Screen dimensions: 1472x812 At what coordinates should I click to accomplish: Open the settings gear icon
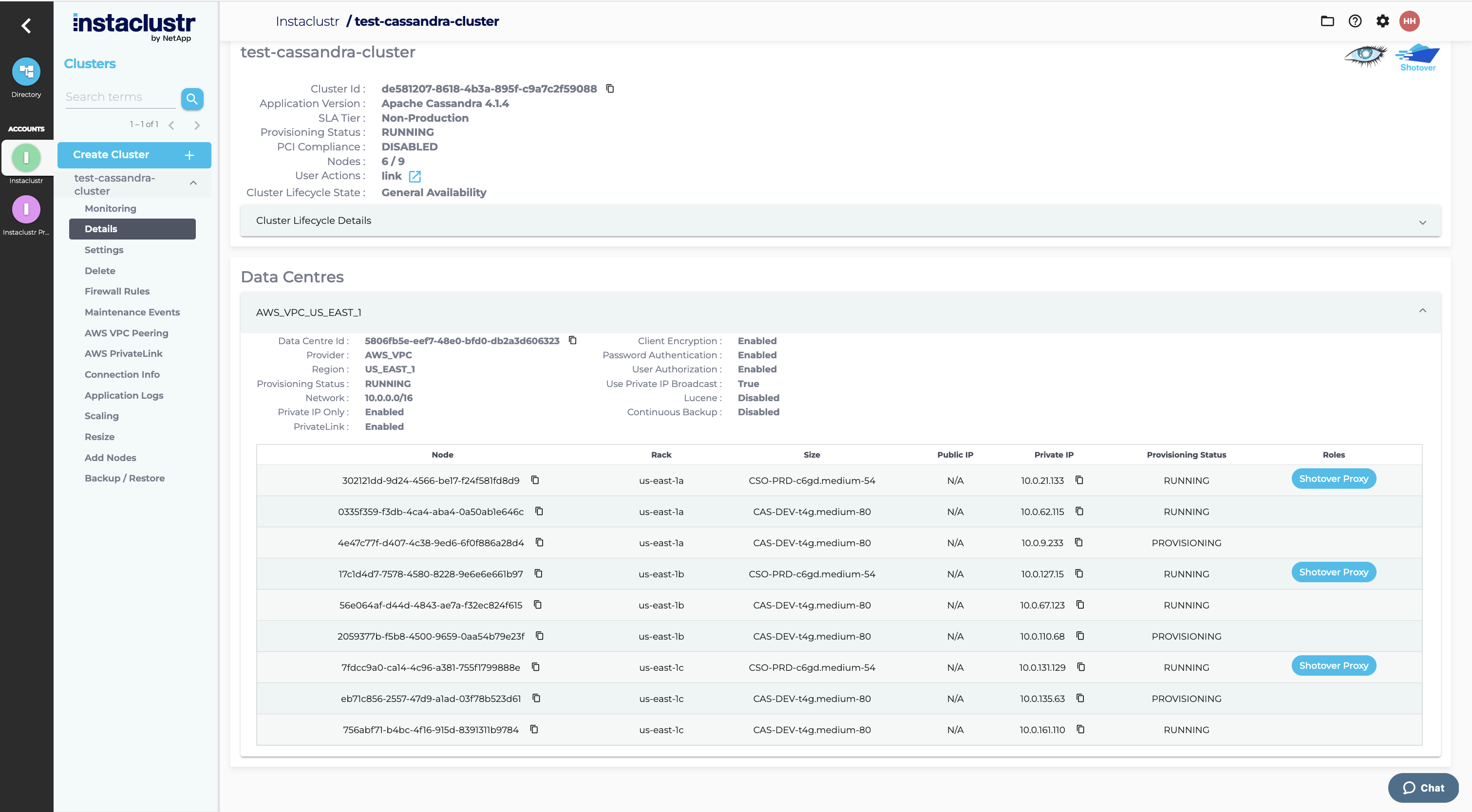pos(1382,21)
